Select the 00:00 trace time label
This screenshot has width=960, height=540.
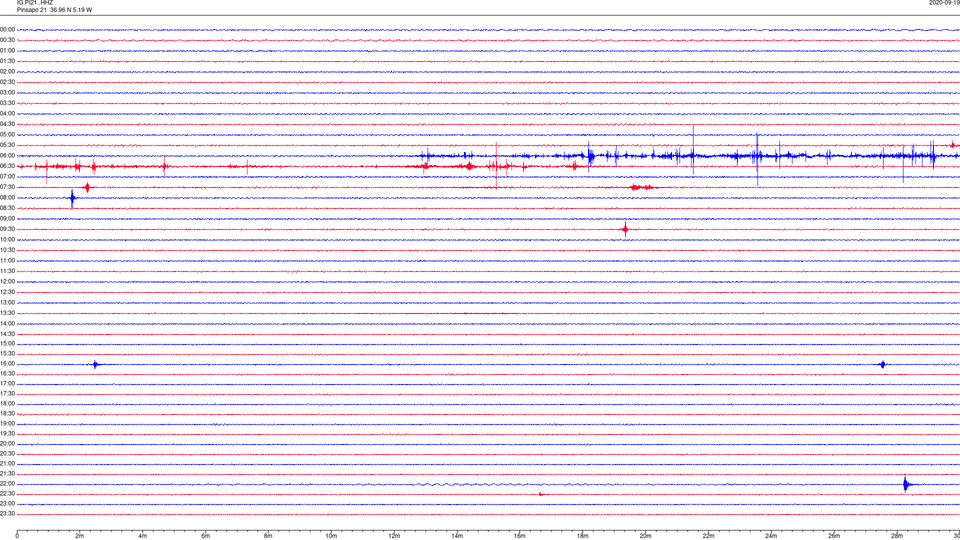[x=7, y=29]
